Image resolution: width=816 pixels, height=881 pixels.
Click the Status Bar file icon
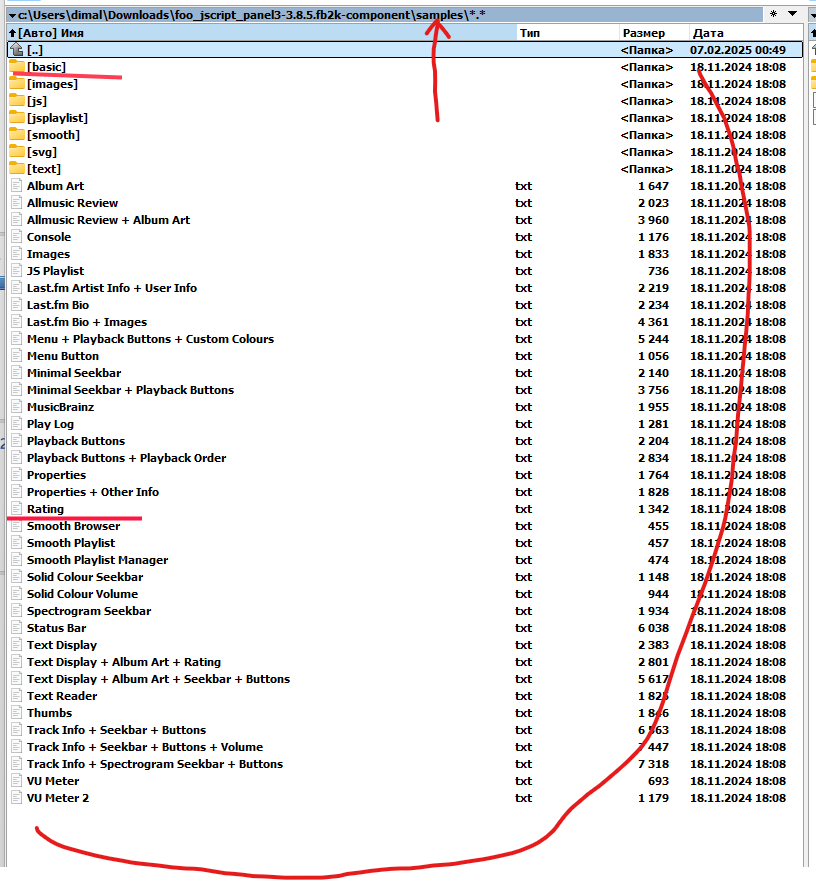[16, 628]
